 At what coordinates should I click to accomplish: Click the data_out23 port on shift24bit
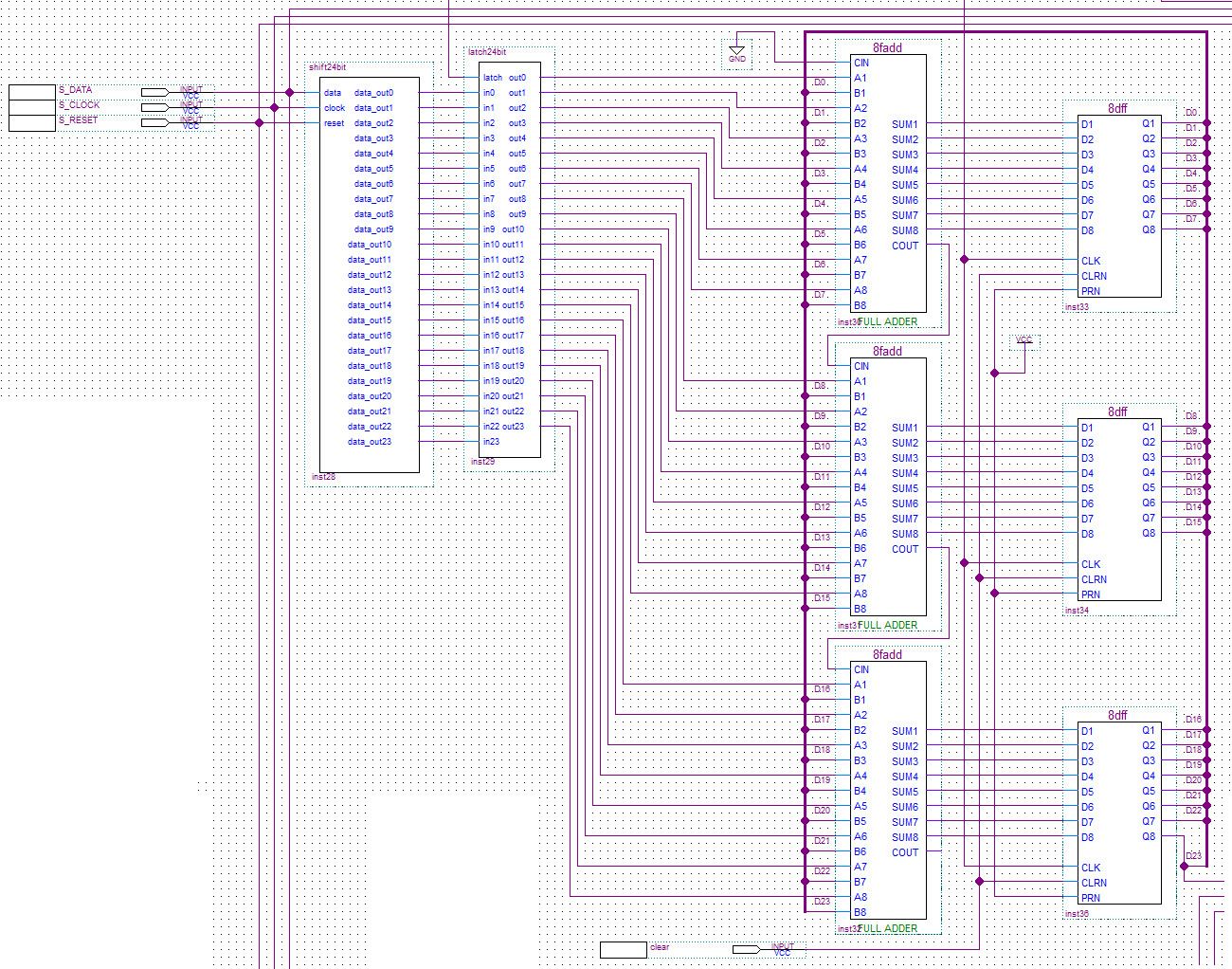pos(370,442)
